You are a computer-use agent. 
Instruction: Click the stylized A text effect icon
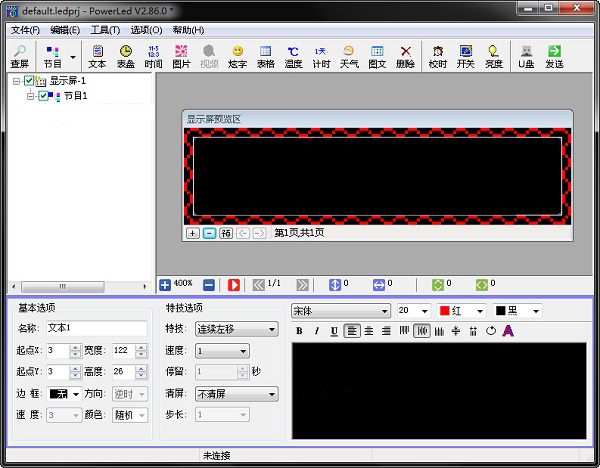point(508,331)
